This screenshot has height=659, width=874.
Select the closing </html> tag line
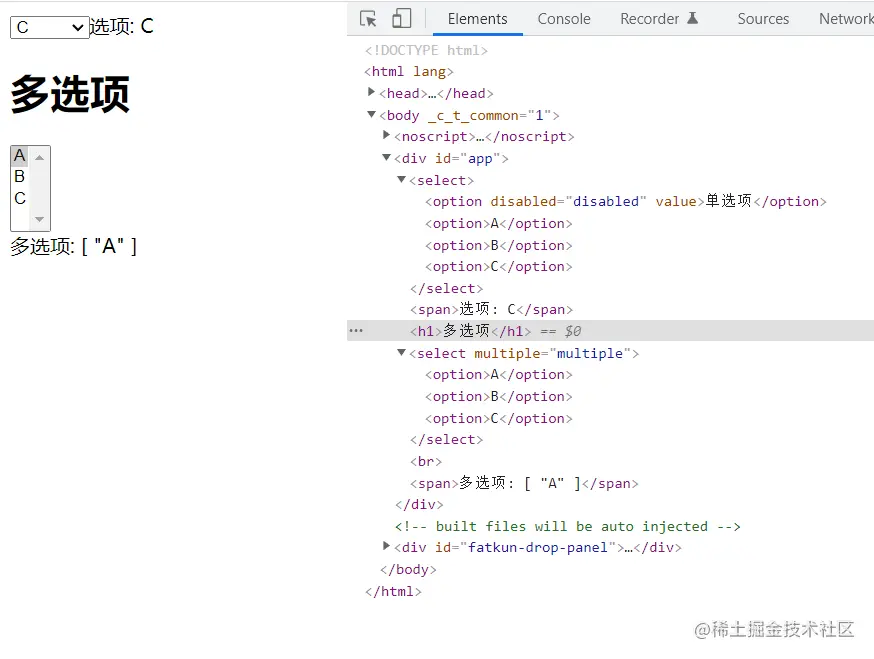[393, 592]
